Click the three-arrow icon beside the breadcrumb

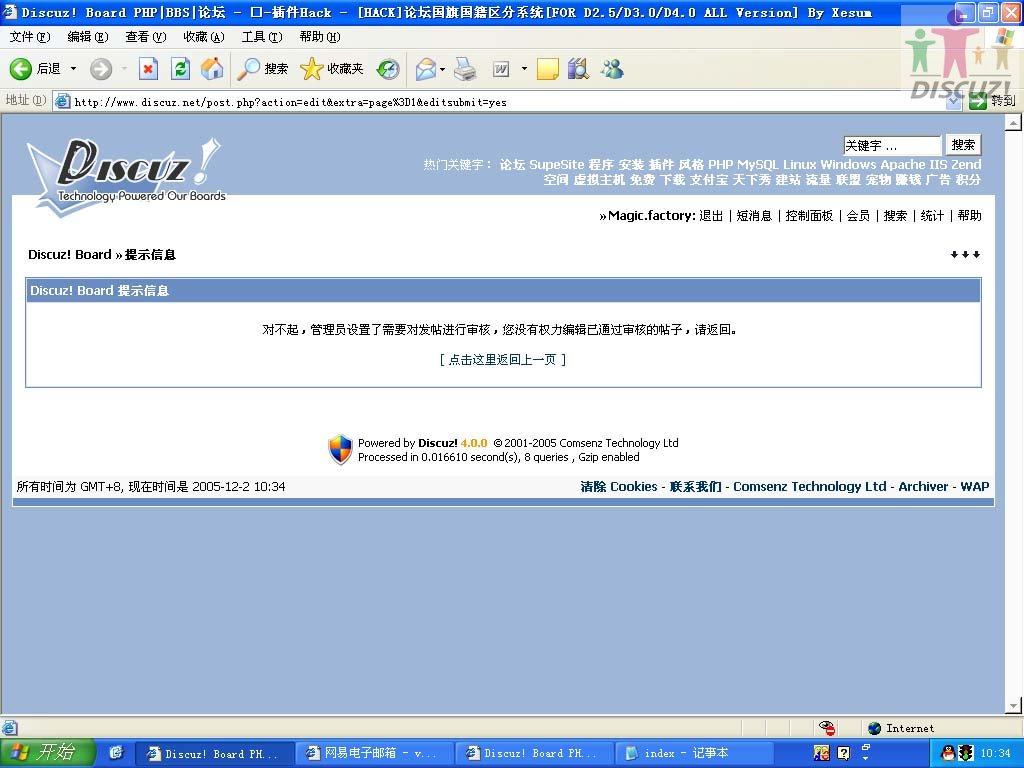965,255
